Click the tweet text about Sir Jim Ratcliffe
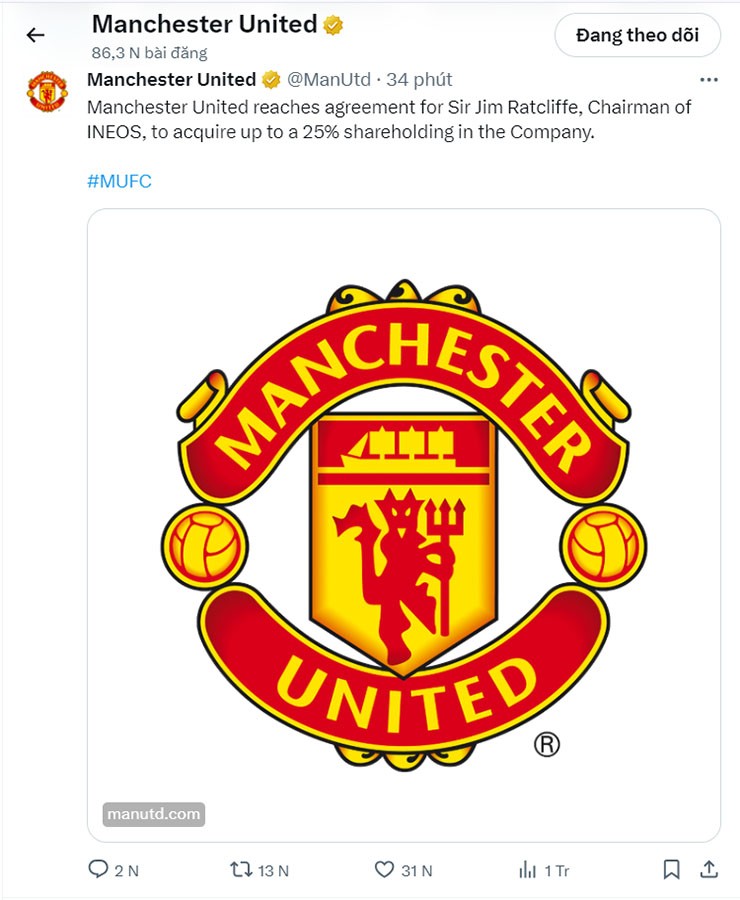This screenshot has height=900, width=740. pyautogui.click(x=389, y=119)
